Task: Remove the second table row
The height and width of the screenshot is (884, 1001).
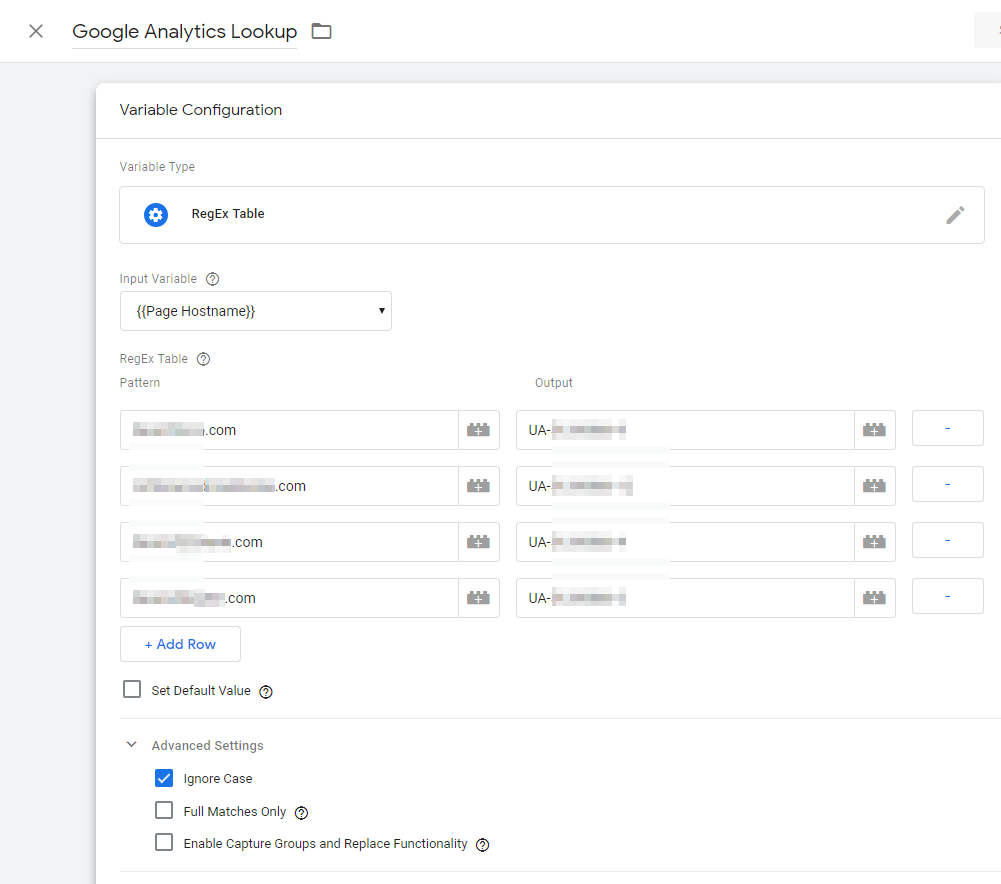Action: 947,484
